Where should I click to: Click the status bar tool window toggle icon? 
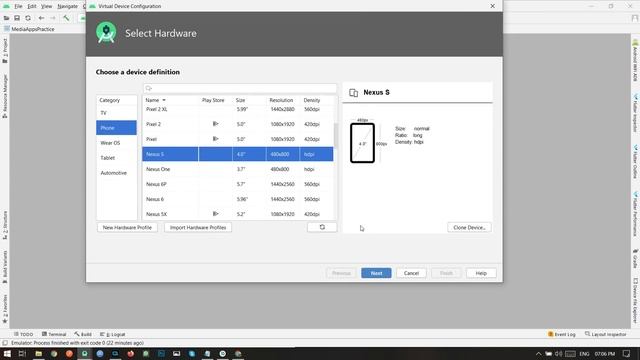[x=5, y=343]
